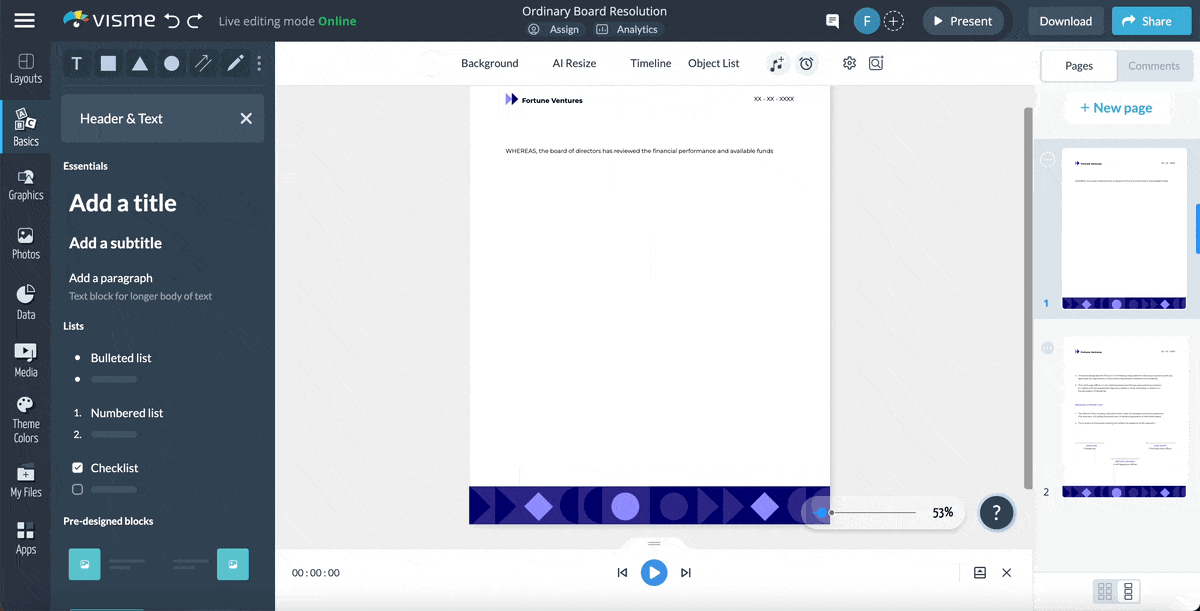This screenshot has width=1200, height=611.
Task: Open the comments chat icon
Action: [x=832, y=21]
